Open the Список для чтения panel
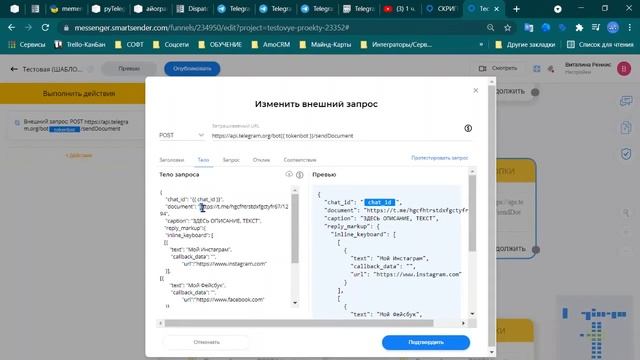The image size is (640, 360). click(600, 44)
